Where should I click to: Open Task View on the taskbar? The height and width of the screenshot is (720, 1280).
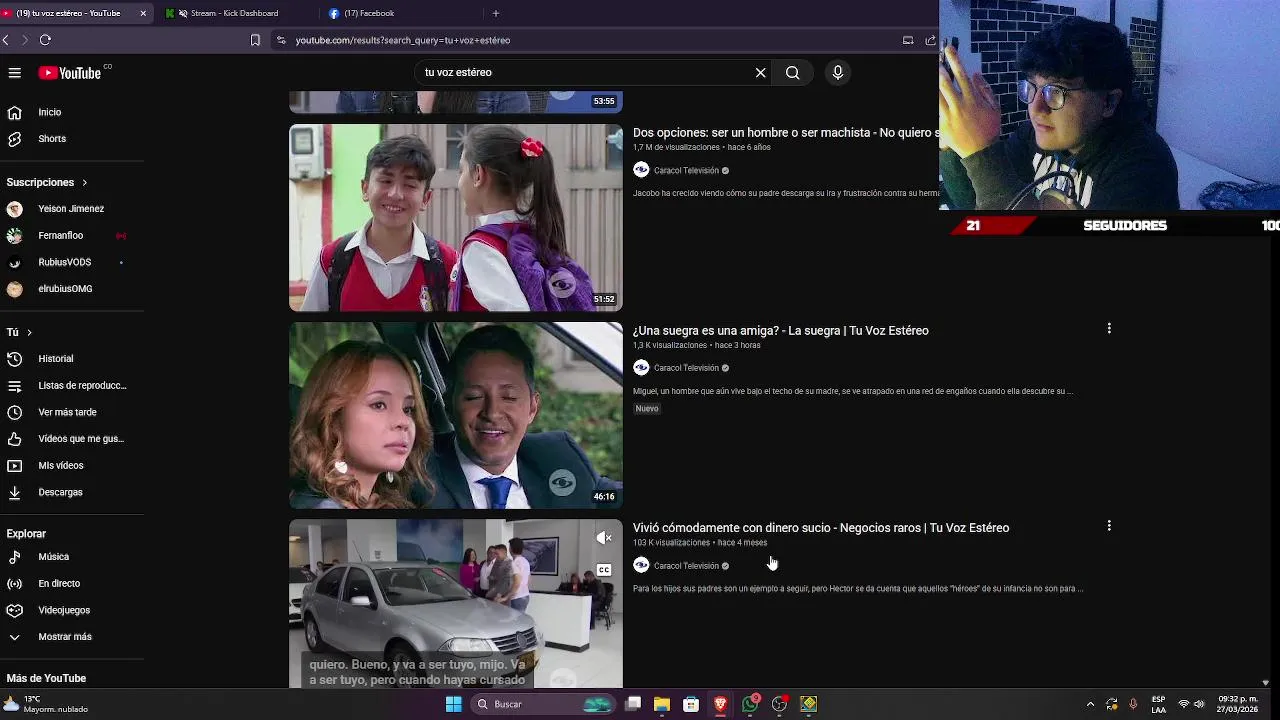pyautogui.click(x=632, y=704)
